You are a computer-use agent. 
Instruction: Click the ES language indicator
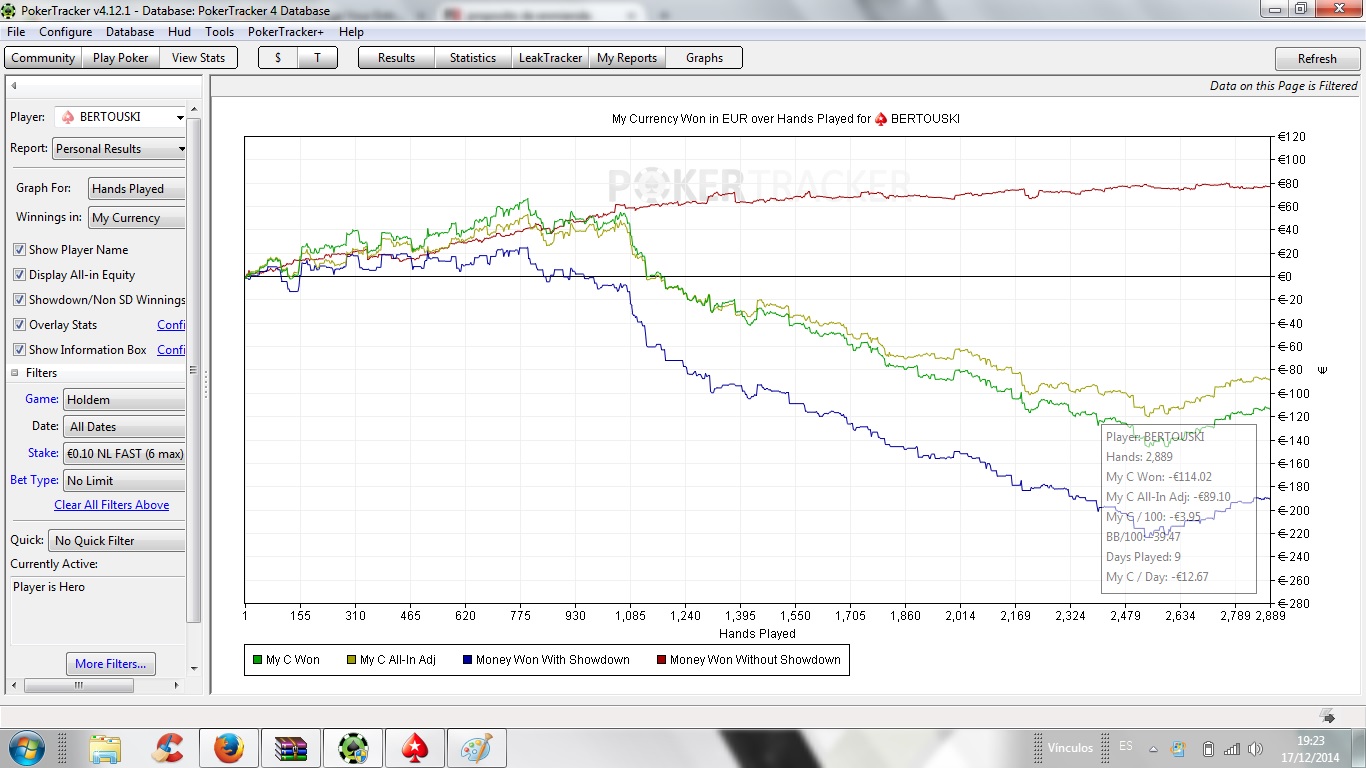[1126, 747]
